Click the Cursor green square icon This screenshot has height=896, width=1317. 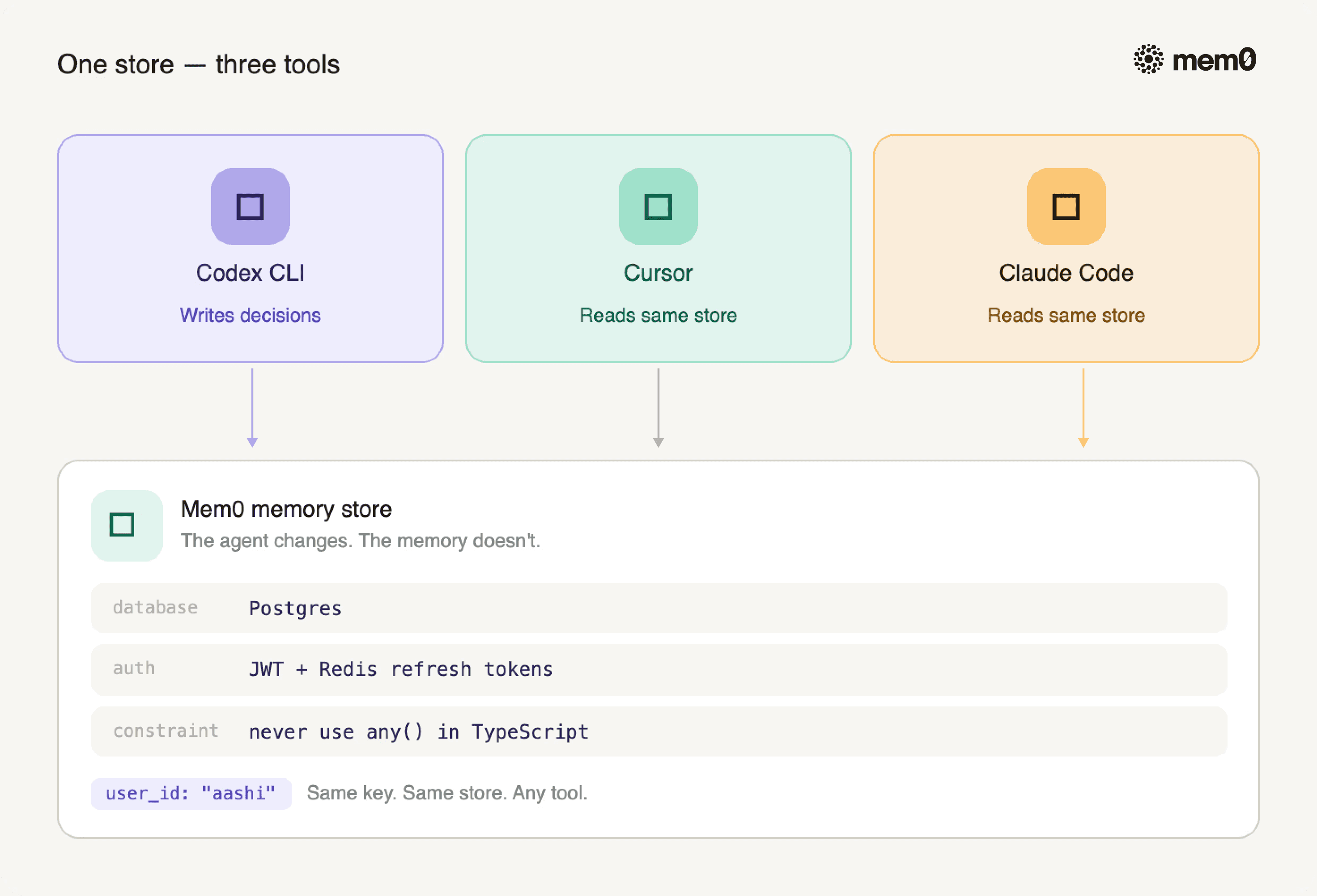click(x=658, y=207)
